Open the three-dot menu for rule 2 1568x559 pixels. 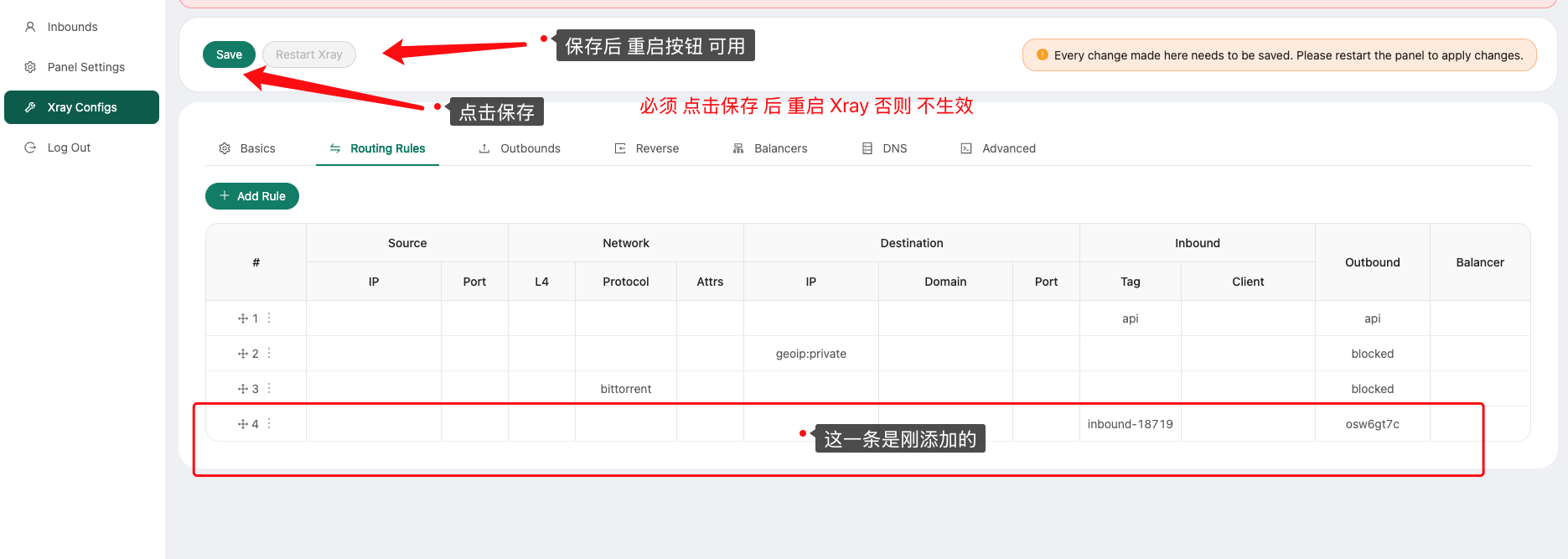pyautogui.click(x=269, y=353)
